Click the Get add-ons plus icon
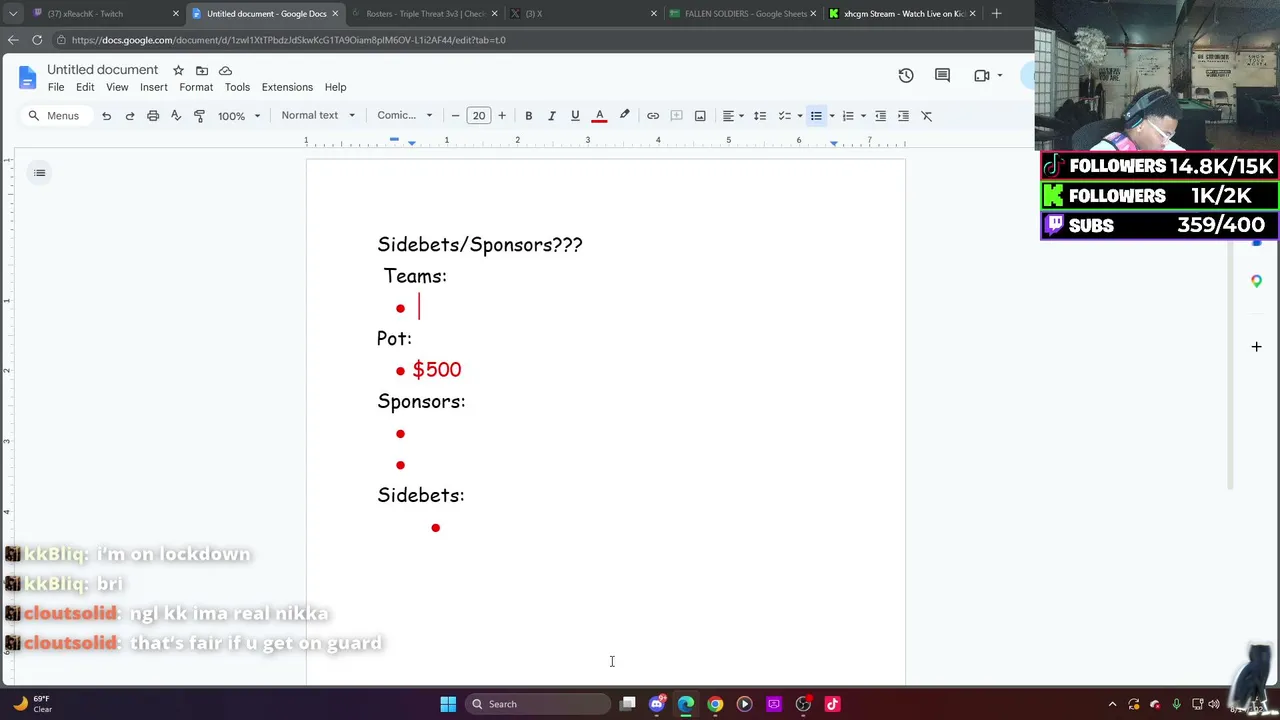This screenshot has width=1280, height=720. (x=1256, y=347)
